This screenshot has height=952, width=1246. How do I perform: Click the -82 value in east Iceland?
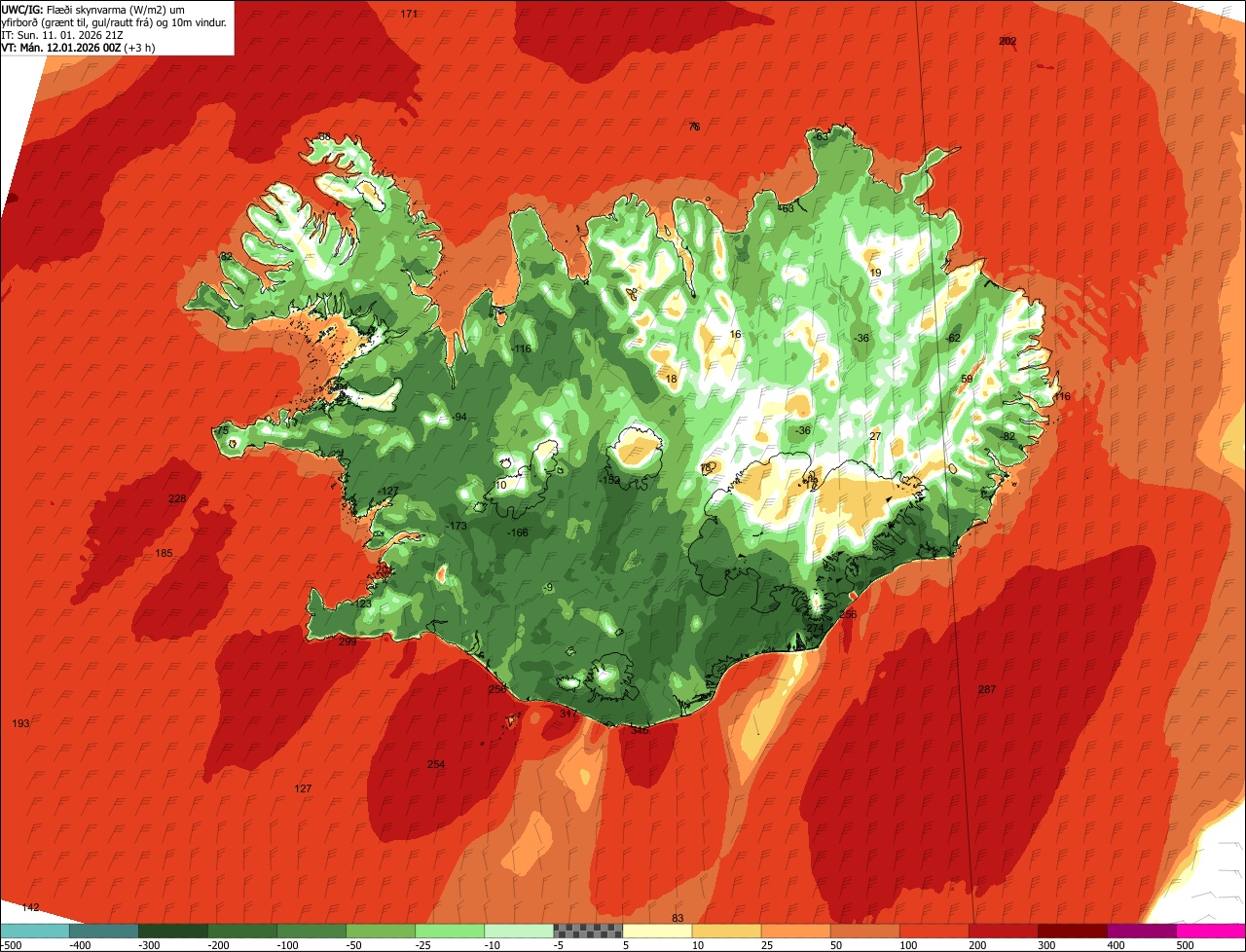1007,436
